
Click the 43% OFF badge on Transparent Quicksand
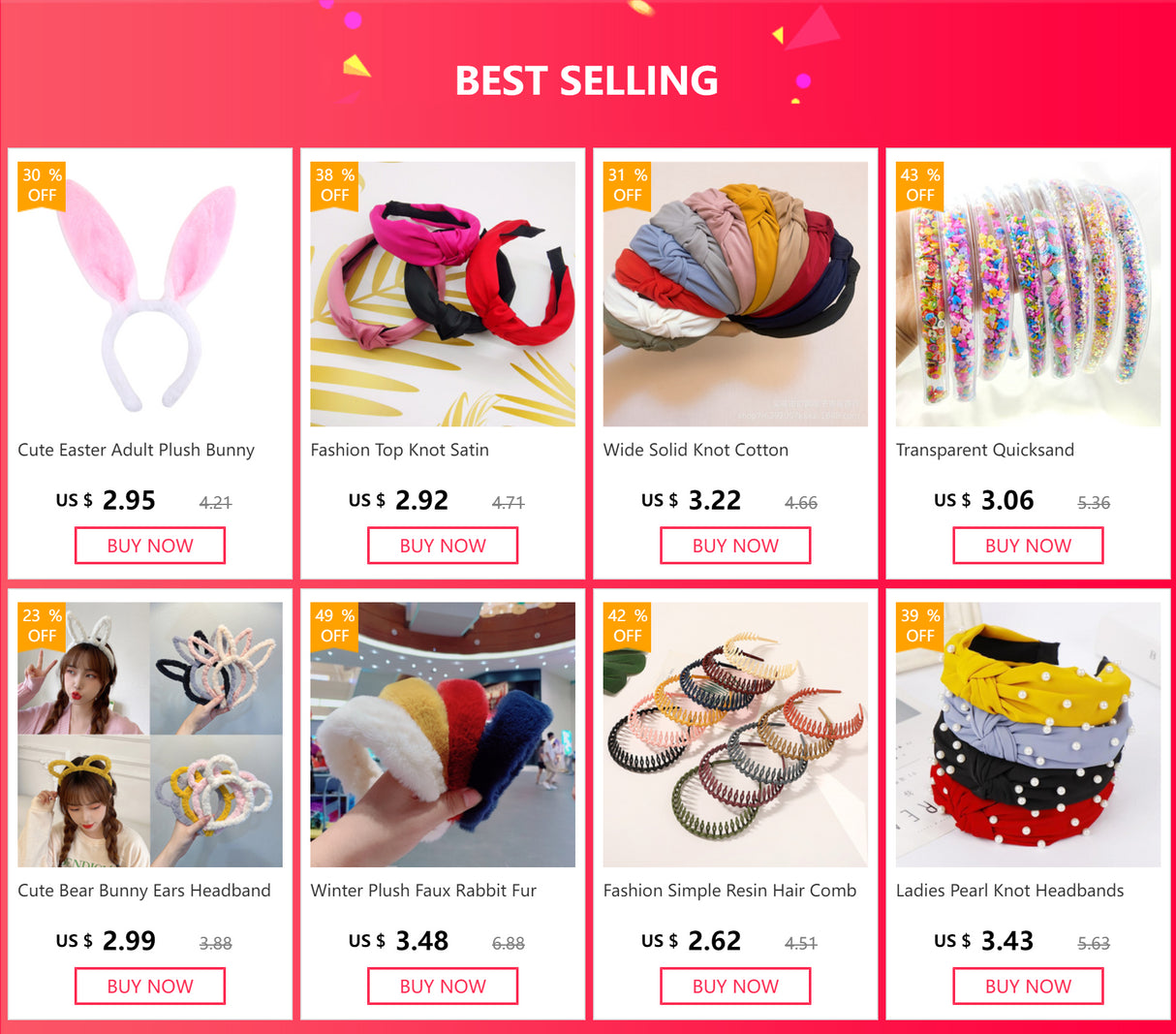(920, 185)
